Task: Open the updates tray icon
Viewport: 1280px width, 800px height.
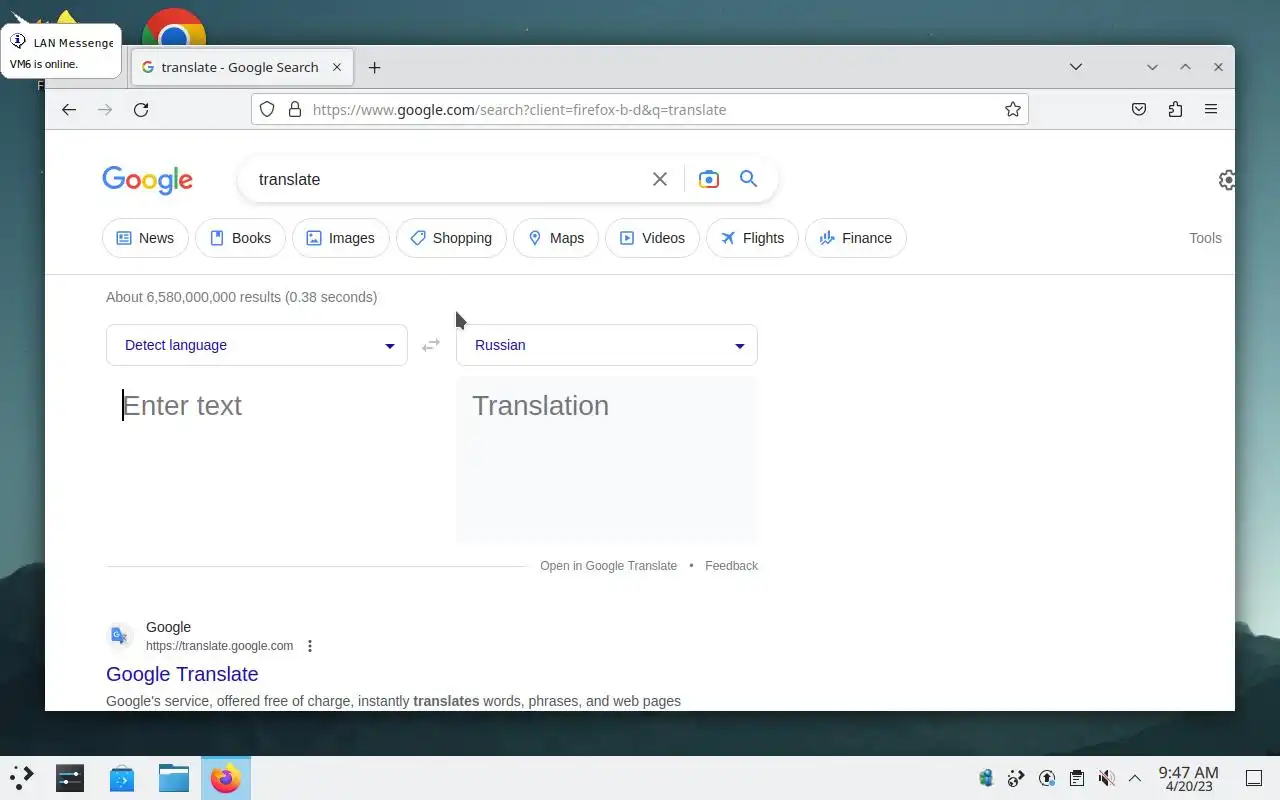Action: [x=1046, y=778]
